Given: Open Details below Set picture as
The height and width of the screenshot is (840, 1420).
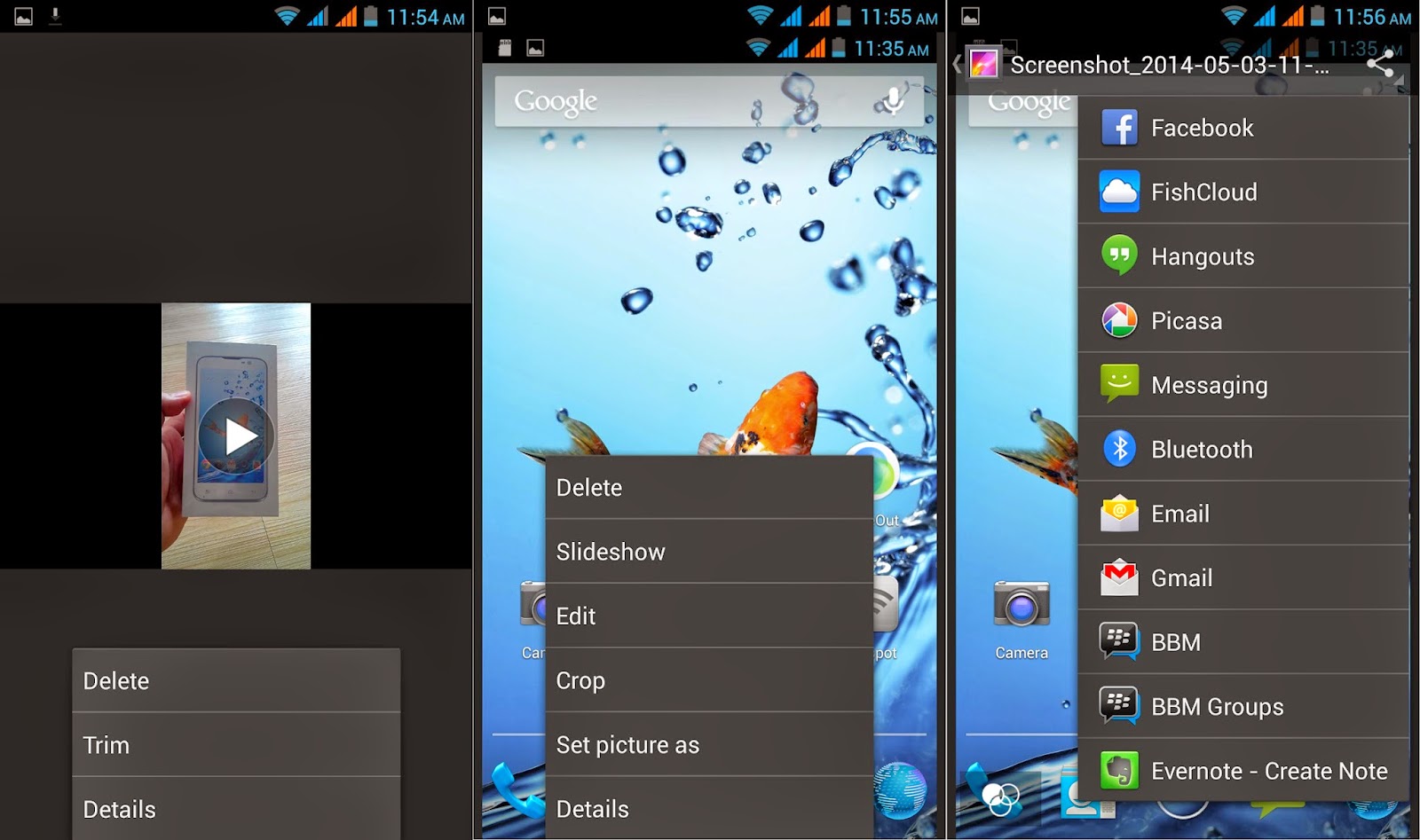Looking at the screenshot, I should pos(709,809).
